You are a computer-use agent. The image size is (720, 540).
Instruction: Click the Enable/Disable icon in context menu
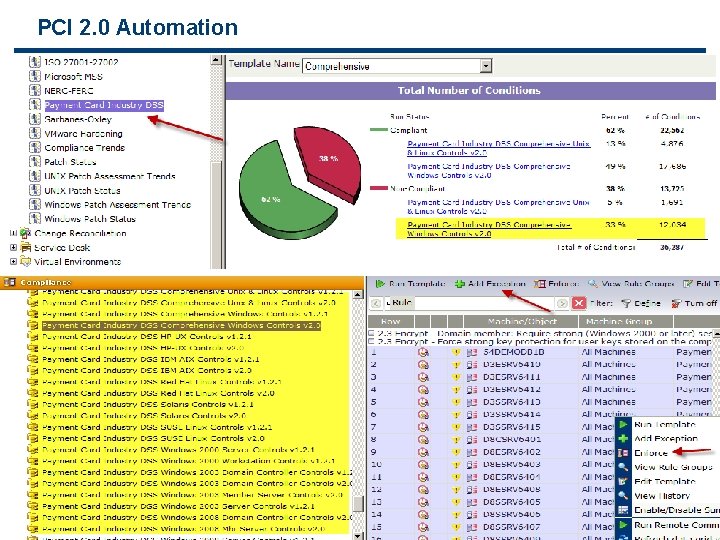(623, 510)
